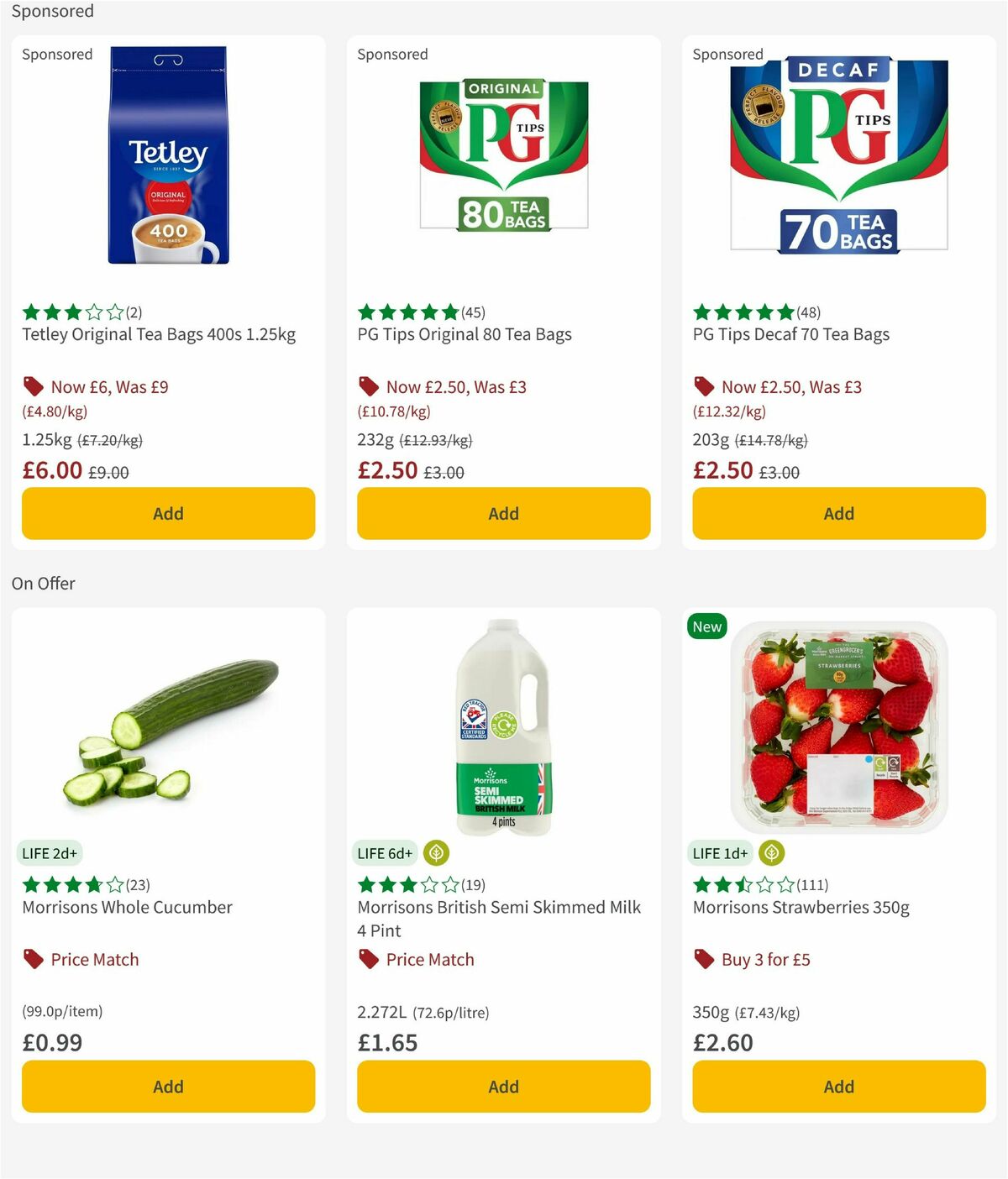This screenshot has height=1179, width=1008.
Task: Click the star rating on Morrisons Whole Cucumber
Action: click(x=72, y=884)
